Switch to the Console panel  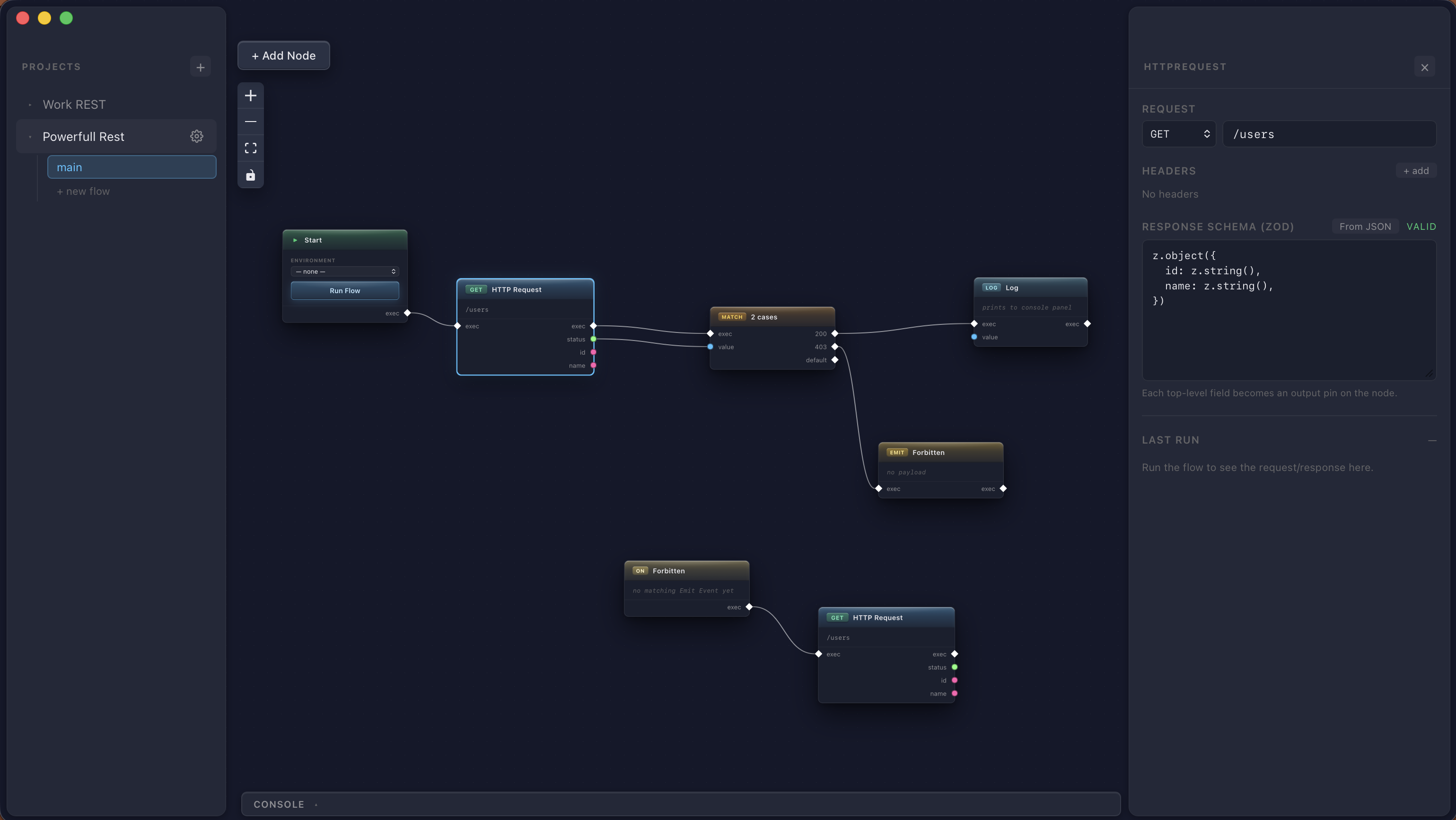(x=278, y=804)
